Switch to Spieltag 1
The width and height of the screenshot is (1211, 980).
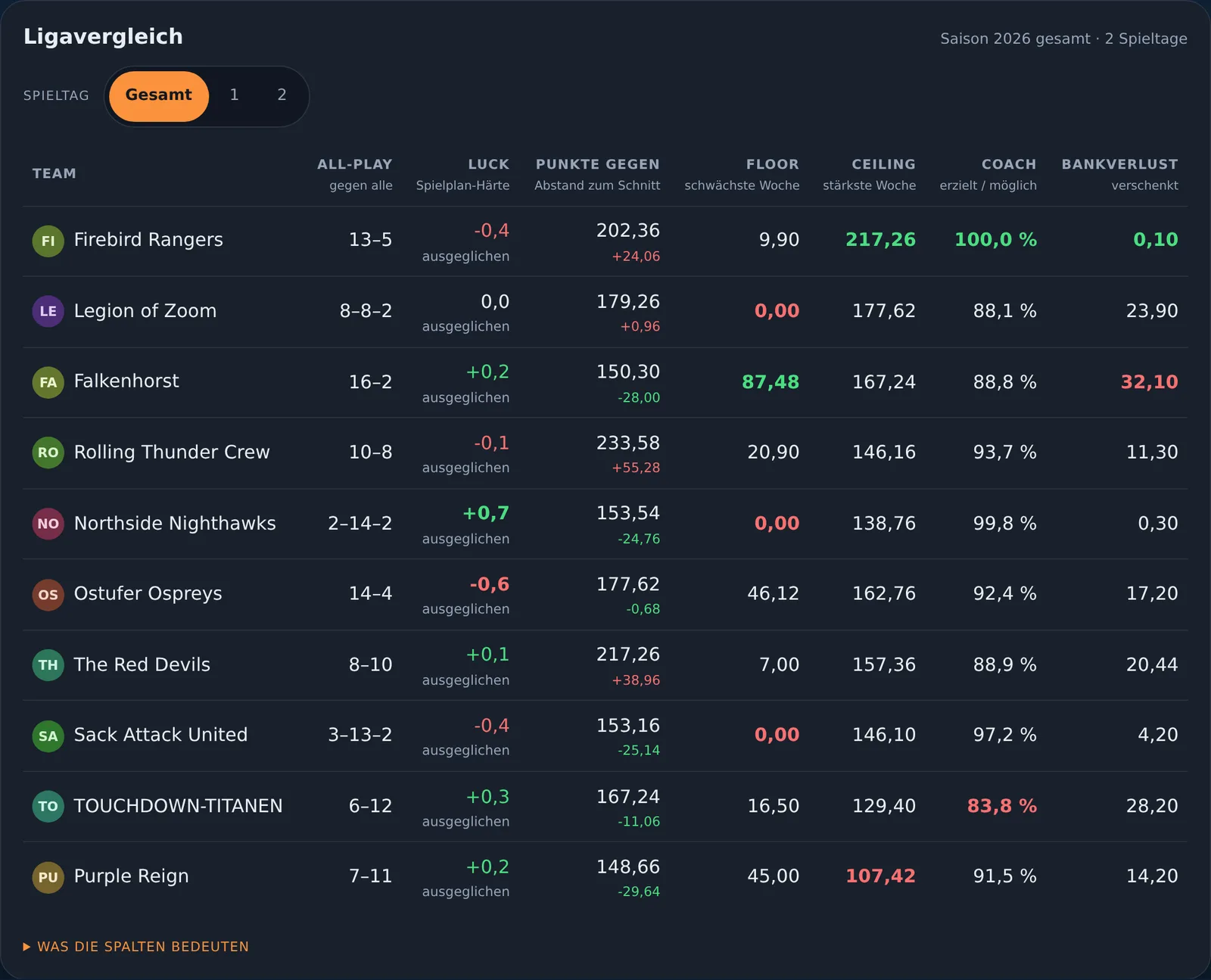click(x=235, y=95)
